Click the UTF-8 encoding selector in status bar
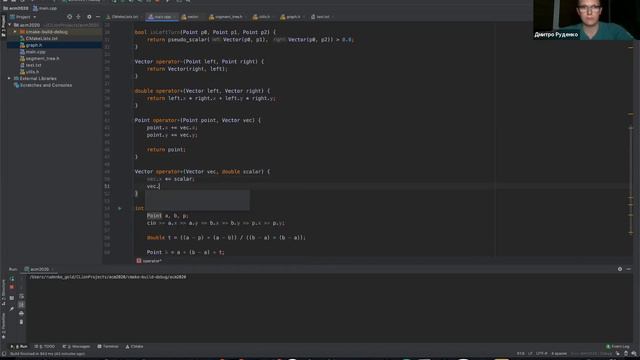640x360 pixels. (542, 353)
